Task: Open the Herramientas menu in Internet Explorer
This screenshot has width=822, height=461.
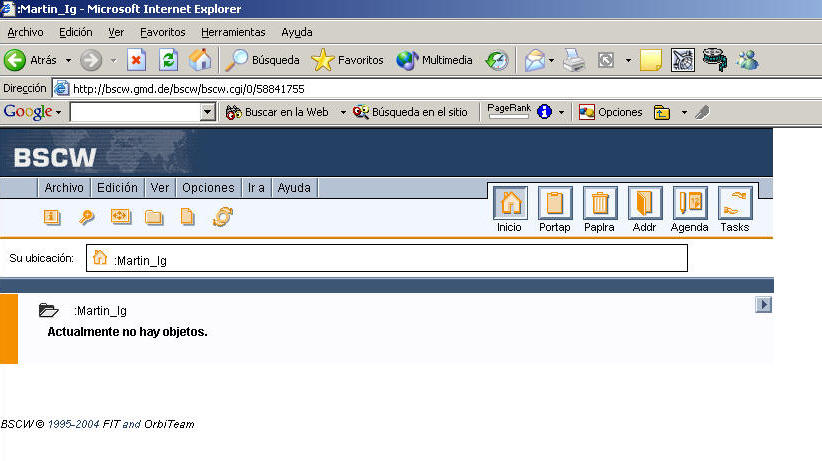Action: (x=233, y=32)
